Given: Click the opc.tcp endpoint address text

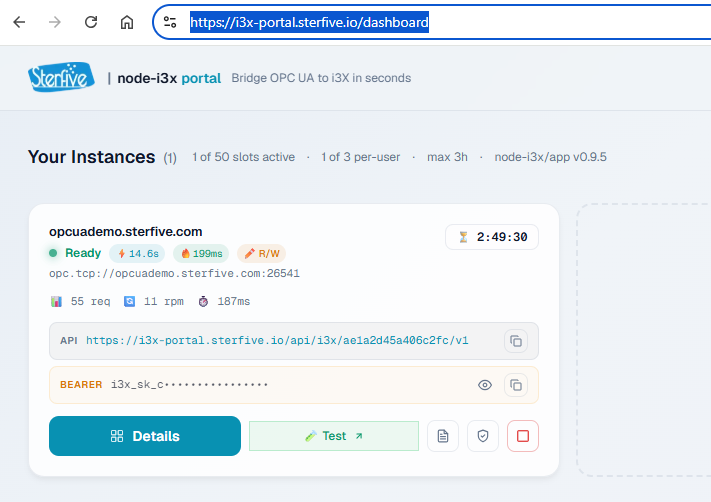Looking at the screenshot, I should [174, 273].
